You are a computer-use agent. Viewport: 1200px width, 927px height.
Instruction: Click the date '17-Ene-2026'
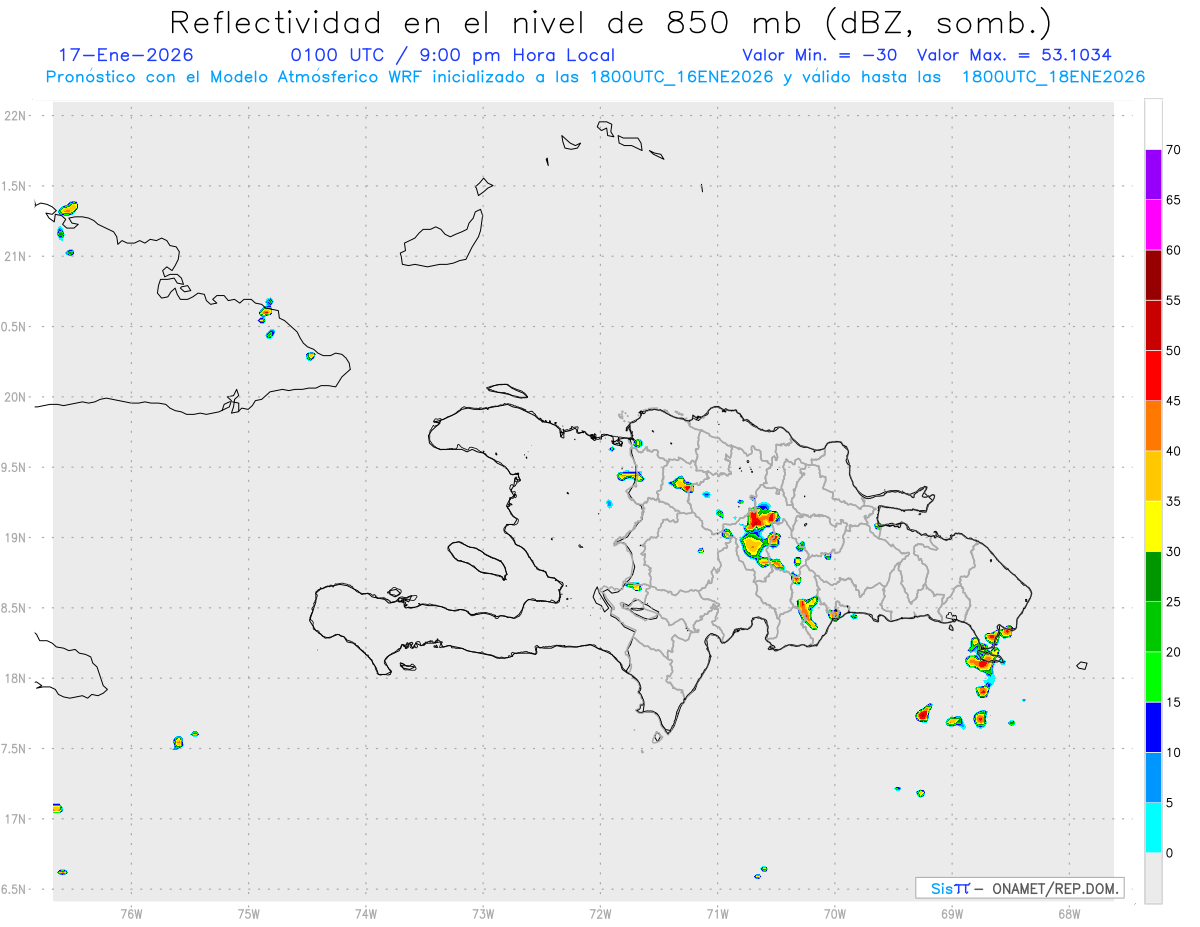coord(126,55)
